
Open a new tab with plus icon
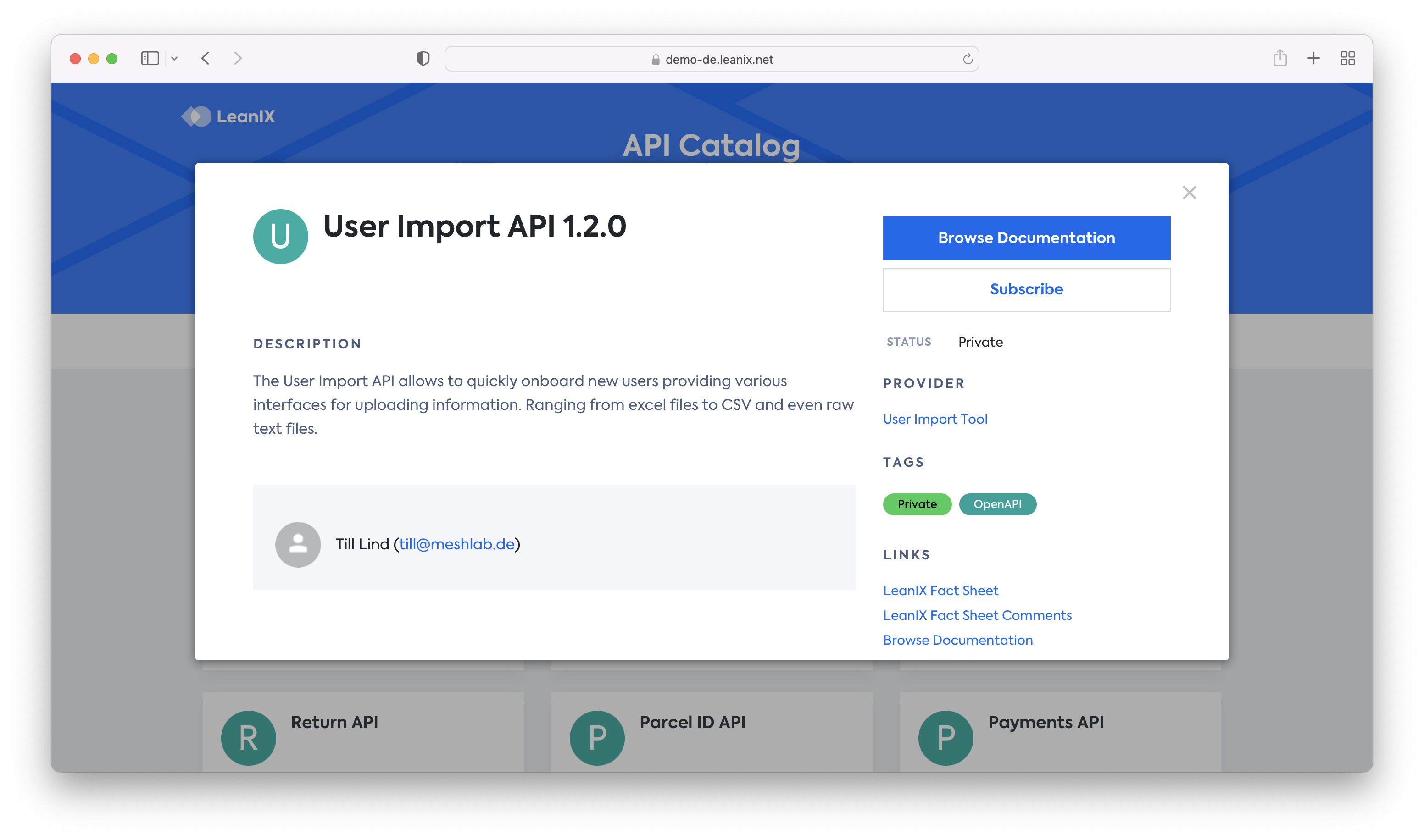pyautogui.click(x=1313, y=58)
